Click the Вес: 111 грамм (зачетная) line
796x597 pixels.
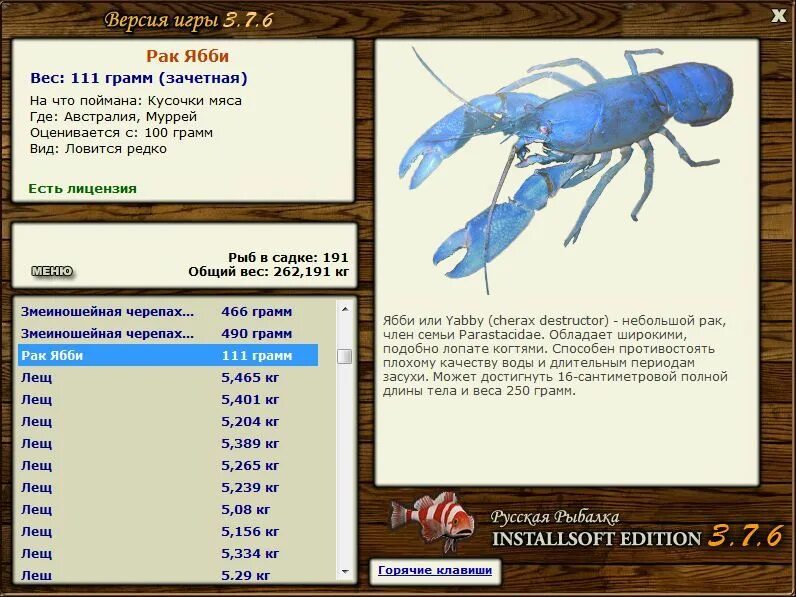[x=139, y=78]
